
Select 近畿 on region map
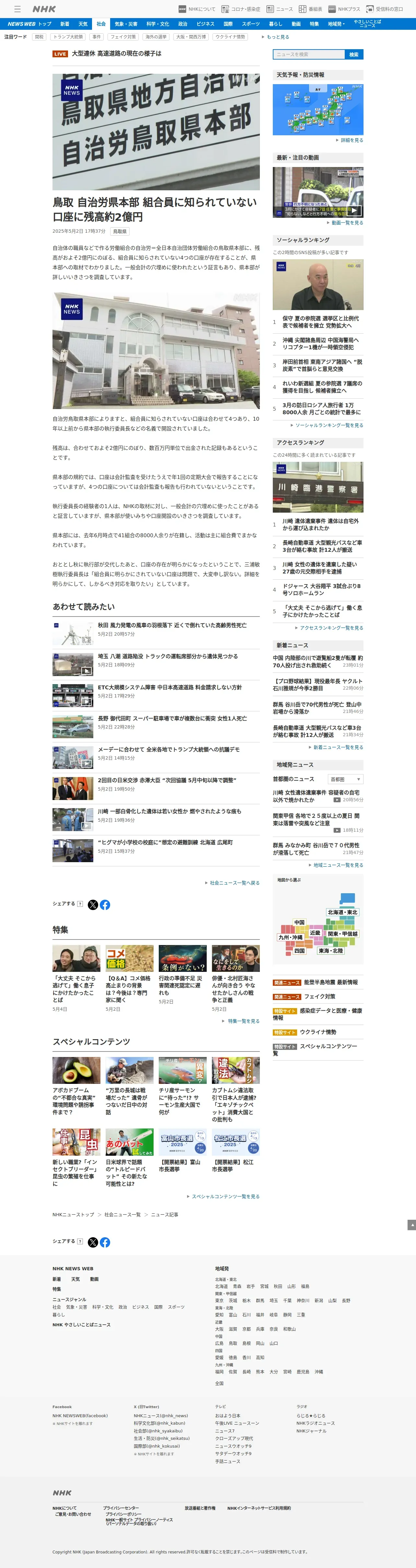click(315, 932)
